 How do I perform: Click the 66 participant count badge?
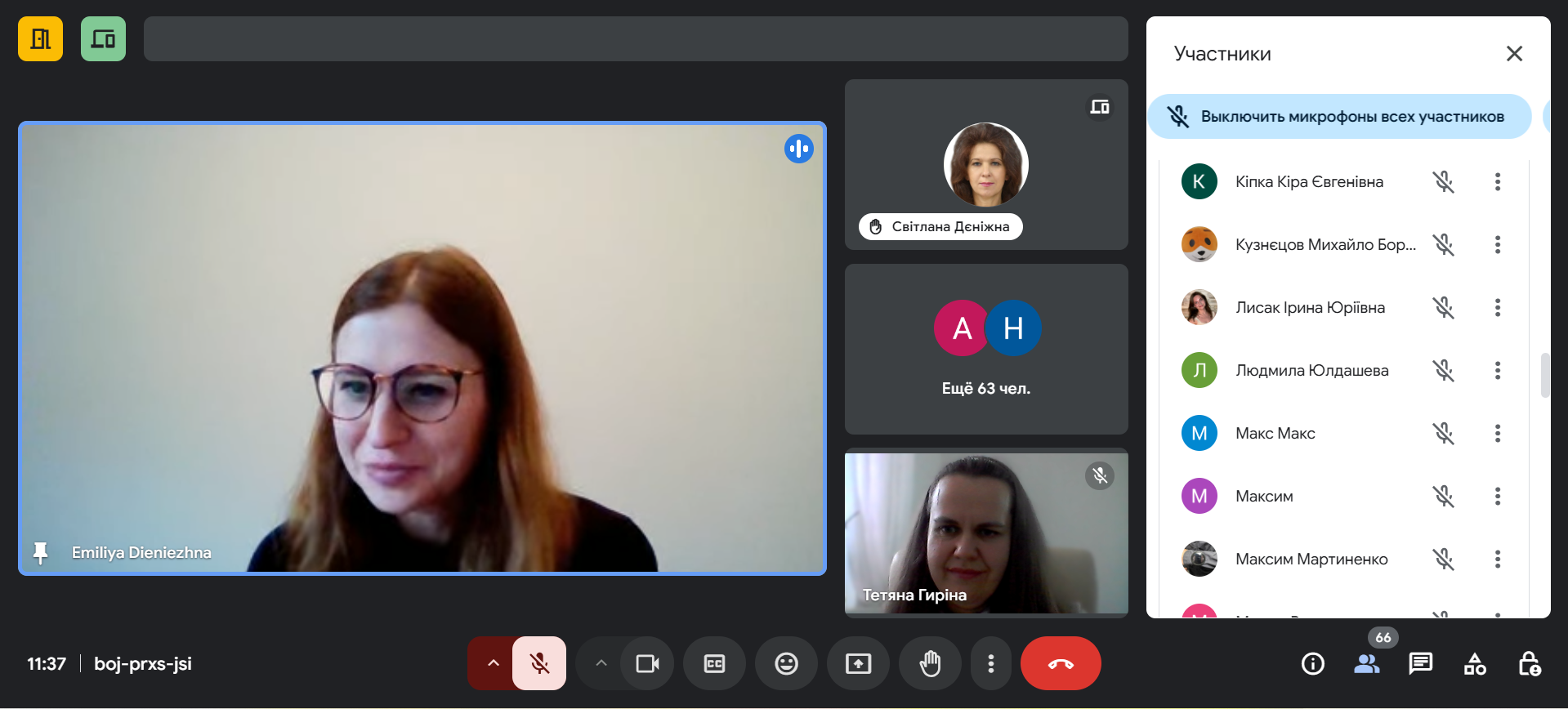pyautogui.click(x=1383, y=638)
